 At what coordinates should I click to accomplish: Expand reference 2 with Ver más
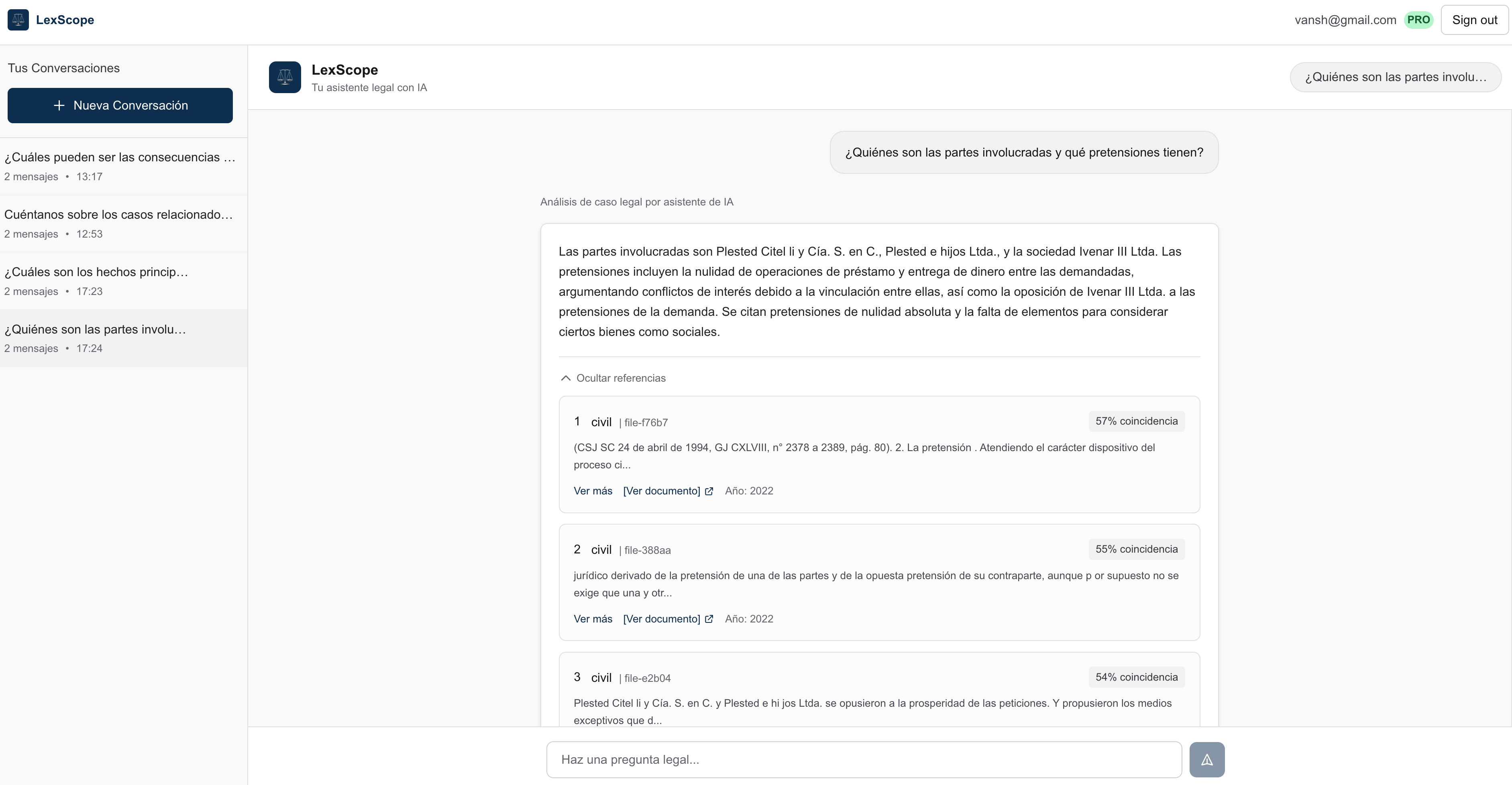(593, 619)
